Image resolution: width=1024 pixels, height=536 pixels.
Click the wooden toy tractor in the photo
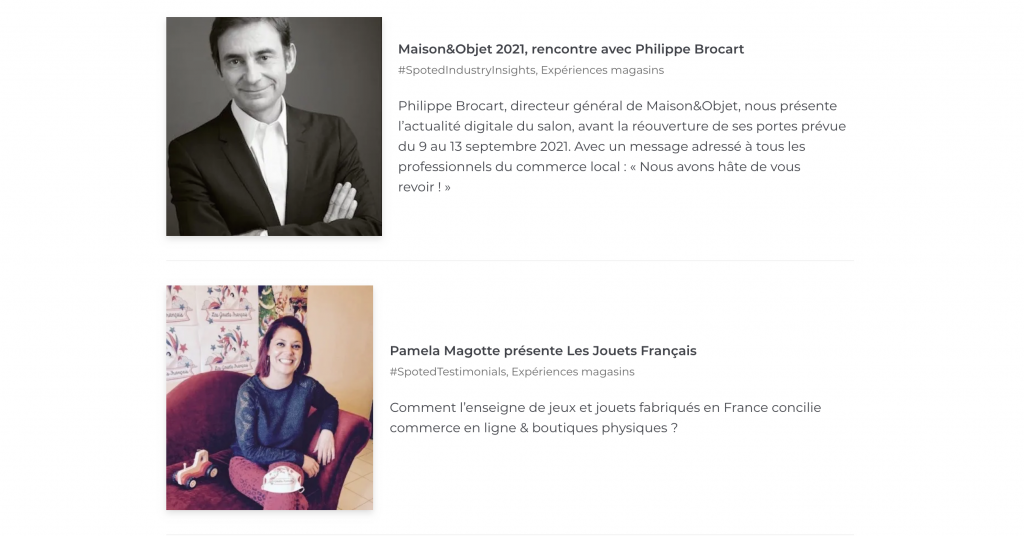tap(196, 470)
